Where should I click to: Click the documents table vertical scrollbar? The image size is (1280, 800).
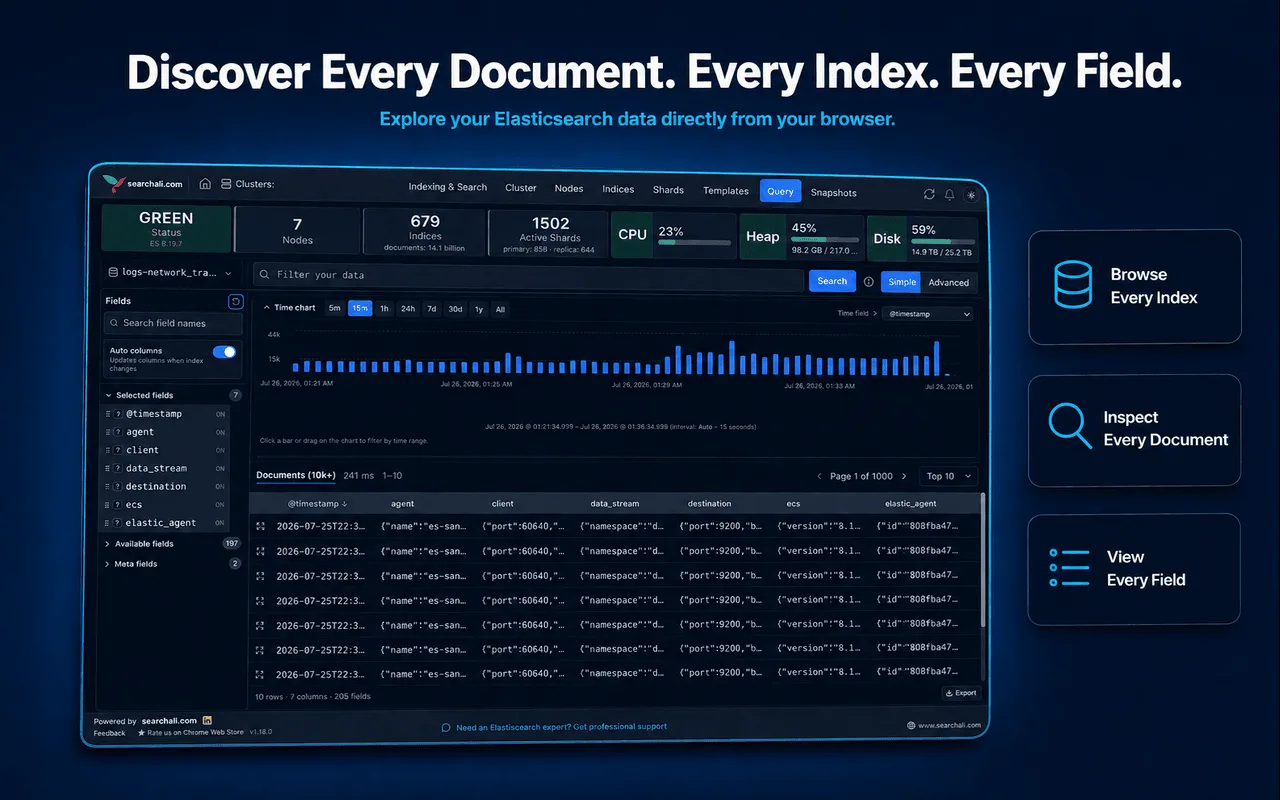click(x=984, y=560)
